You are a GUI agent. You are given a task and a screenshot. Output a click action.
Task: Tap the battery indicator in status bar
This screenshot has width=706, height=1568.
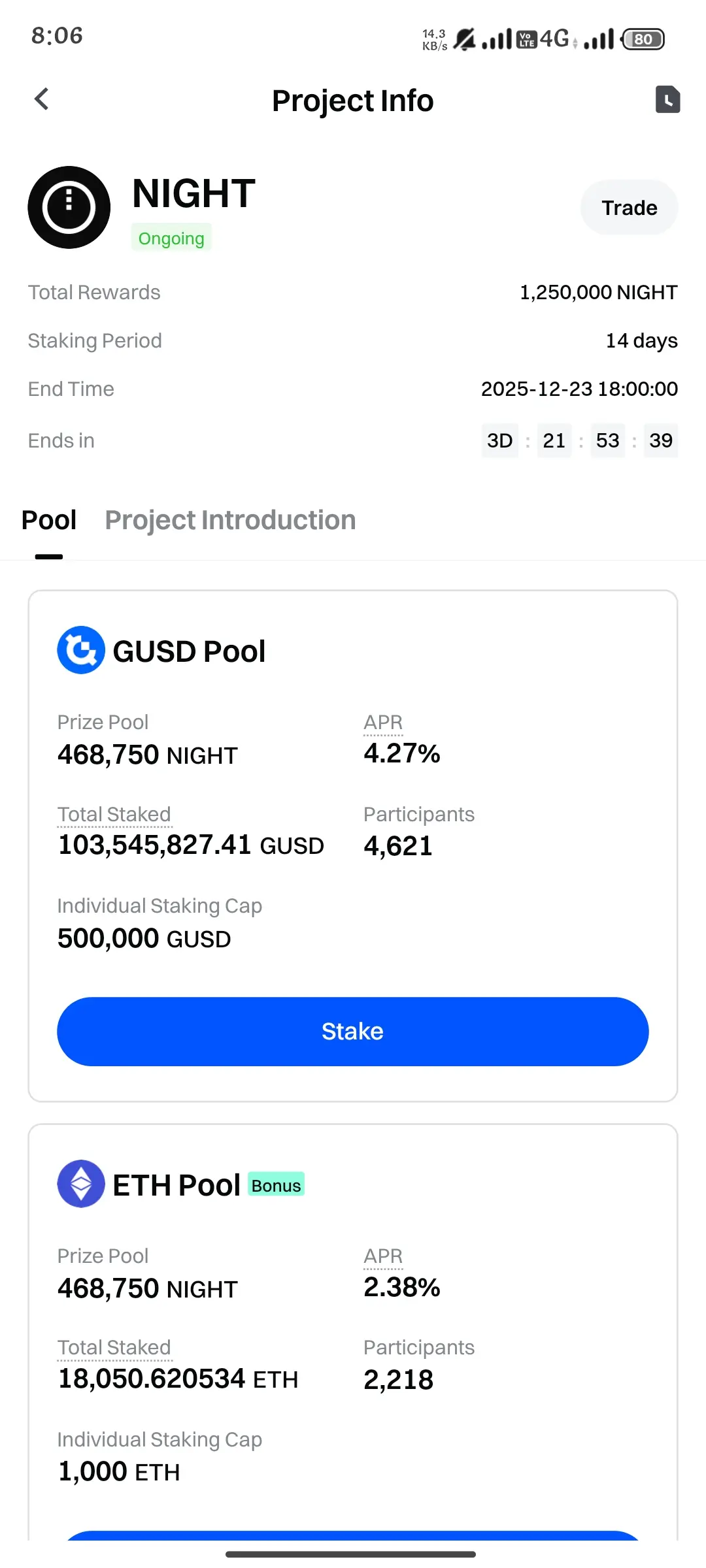(643, 39)
